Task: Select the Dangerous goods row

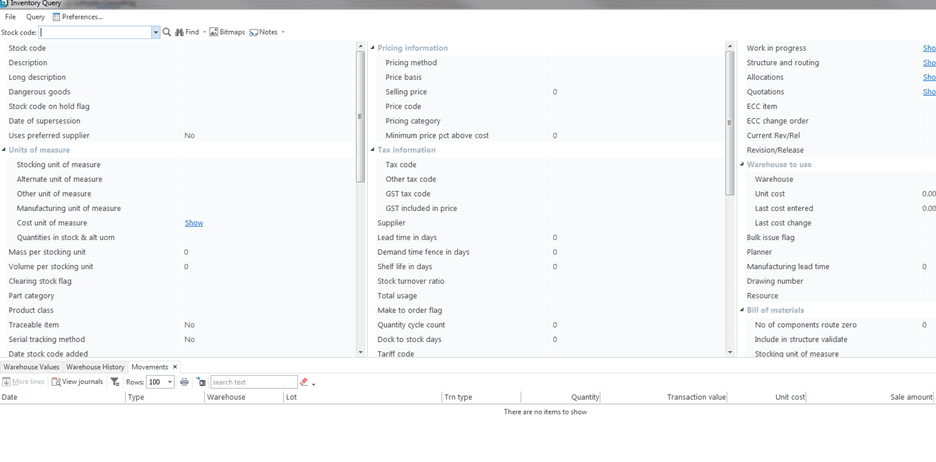Action: pos(181,92)
